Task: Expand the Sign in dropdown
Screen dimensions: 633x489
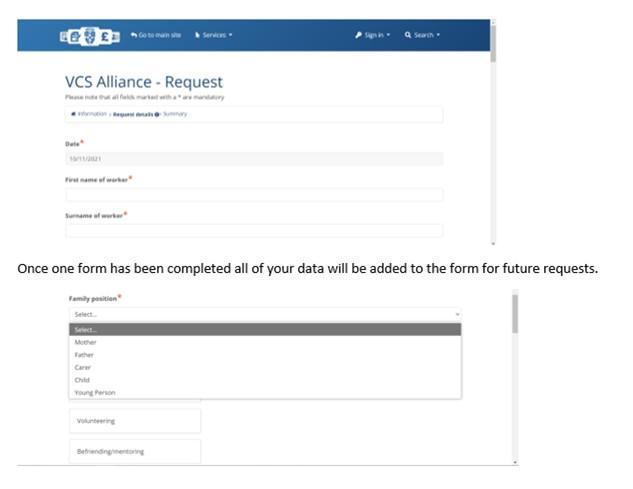Action: click(x=373, y=35)
